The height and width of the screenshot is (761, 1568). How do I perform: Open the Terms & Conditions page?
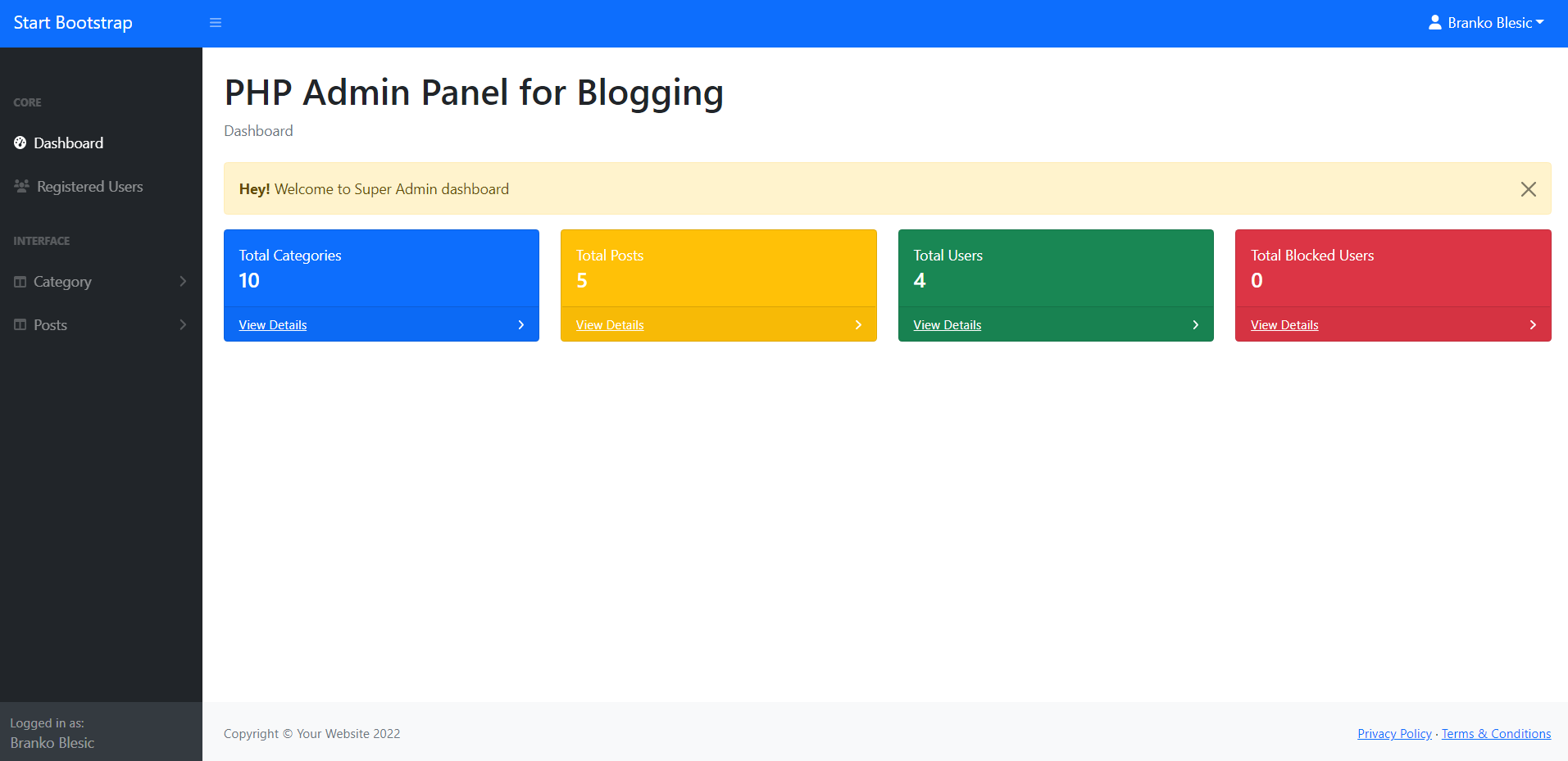click(x=1495, y=733)
